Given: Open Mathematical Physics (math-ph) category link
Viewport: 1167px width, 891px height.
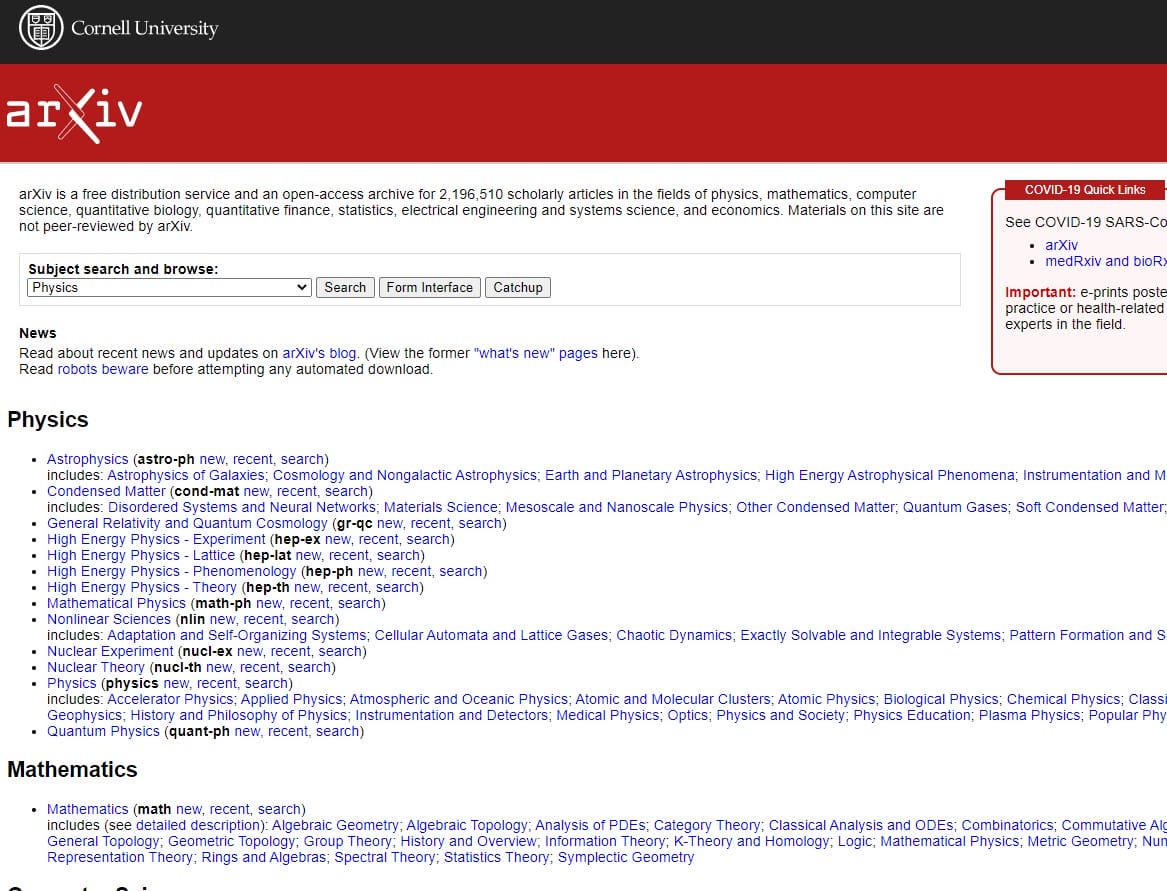Looking at the screenshot, I should [x=116, y=604].
